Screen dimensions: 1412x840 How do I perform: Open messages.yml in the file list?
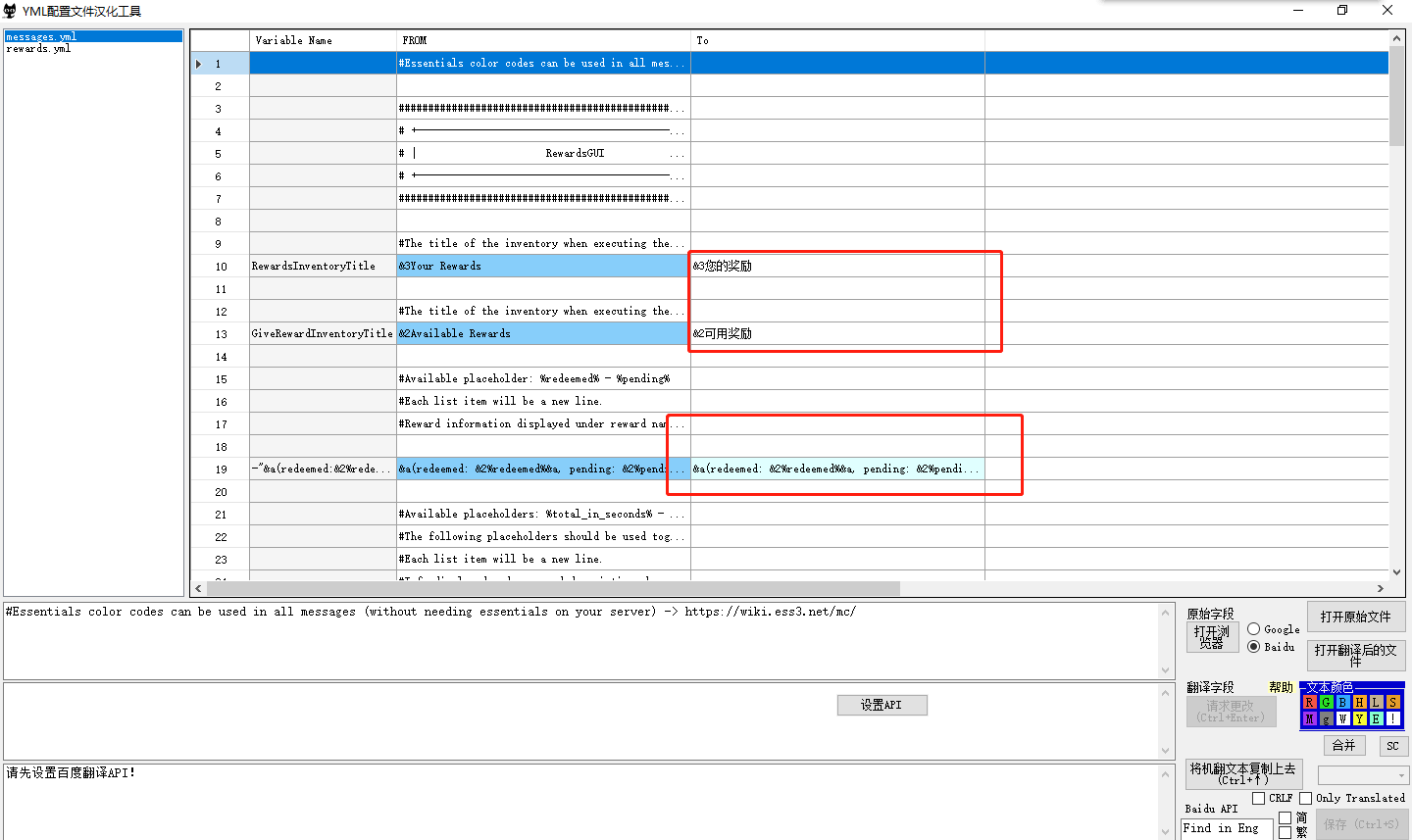tap(41, 36)
